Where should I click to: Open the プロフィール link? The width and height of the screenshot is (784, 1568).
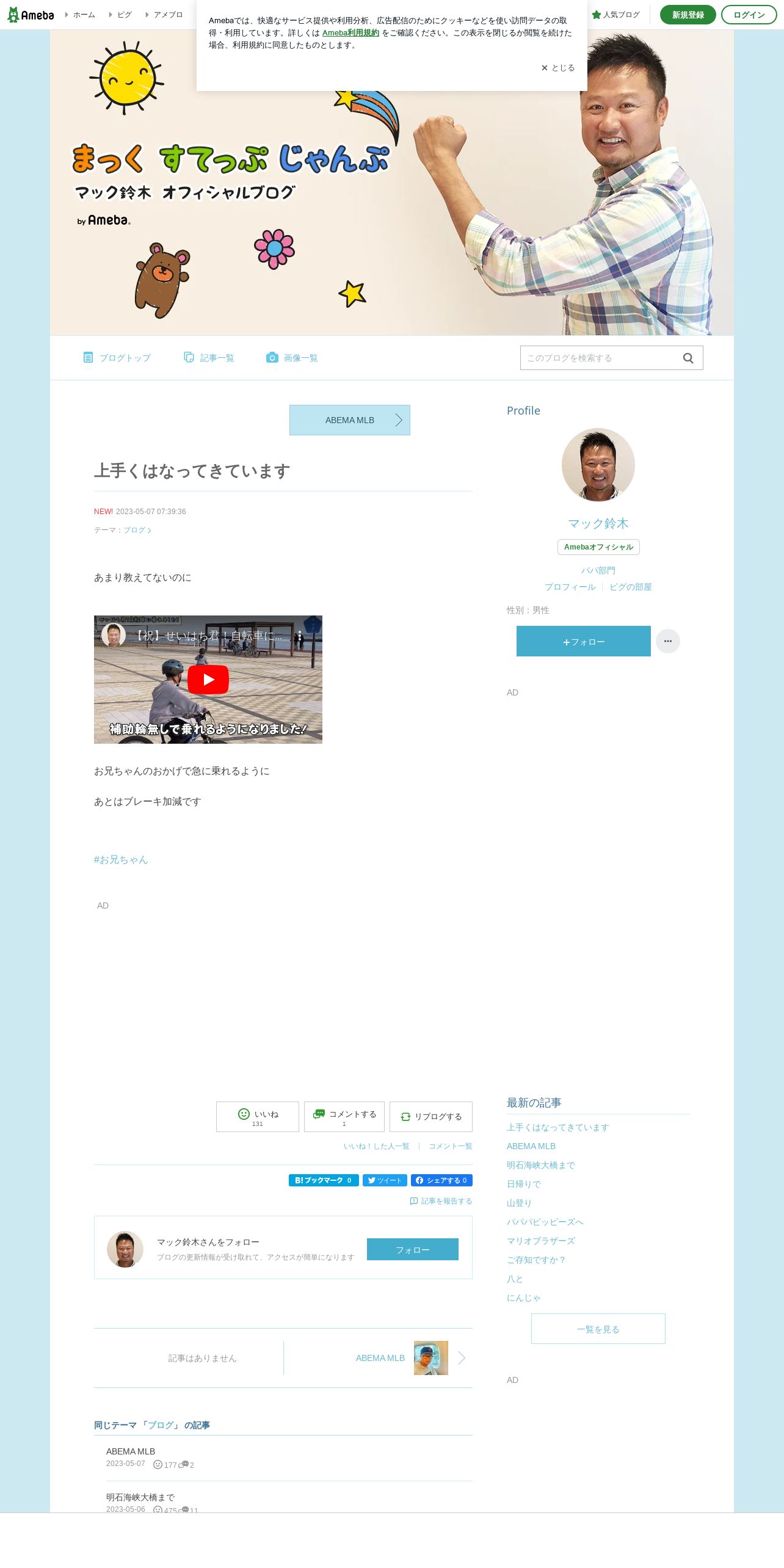[570, 587]
